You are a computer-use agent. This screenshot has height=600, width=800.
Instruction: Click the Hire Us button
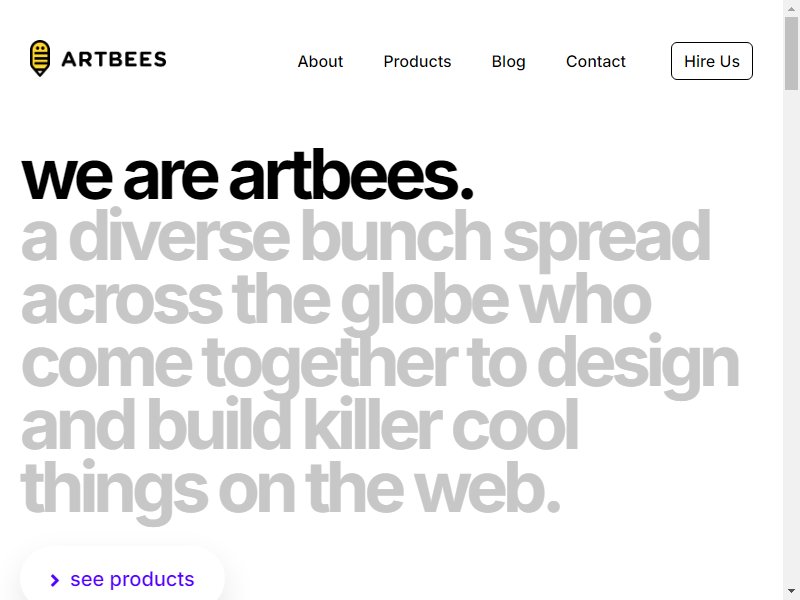tap(712, 61)
